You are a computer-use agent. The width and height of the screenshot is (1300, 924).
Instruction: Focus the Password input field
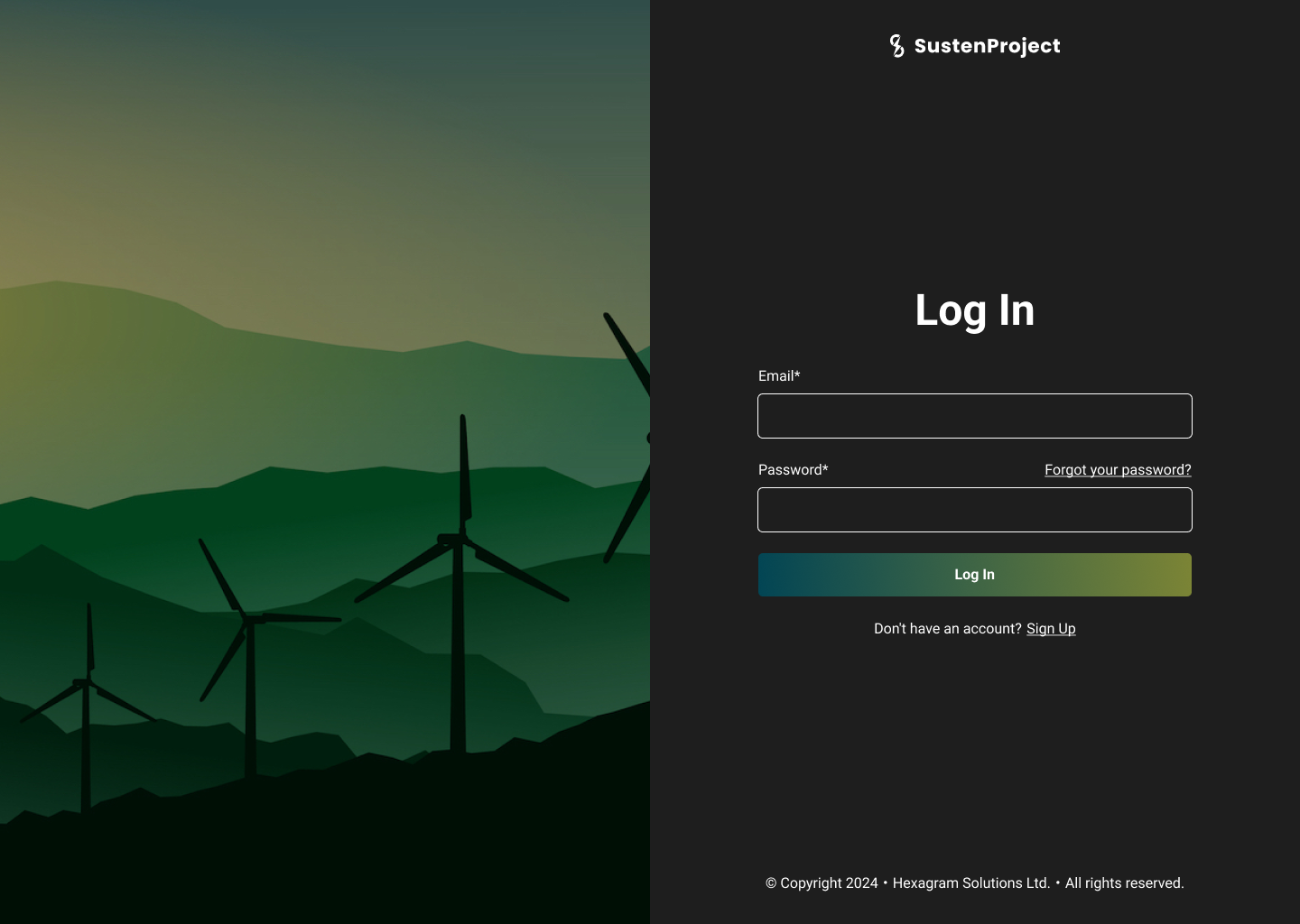pos(974,510)
